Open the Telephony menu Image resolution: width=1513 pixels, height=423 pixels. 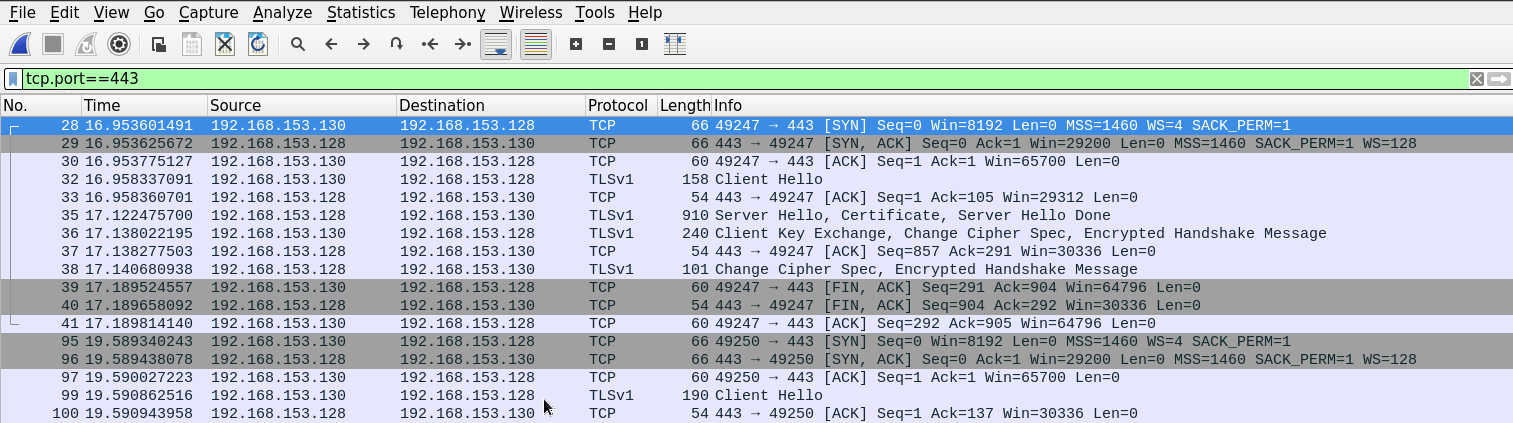click(x=449, y=13)
